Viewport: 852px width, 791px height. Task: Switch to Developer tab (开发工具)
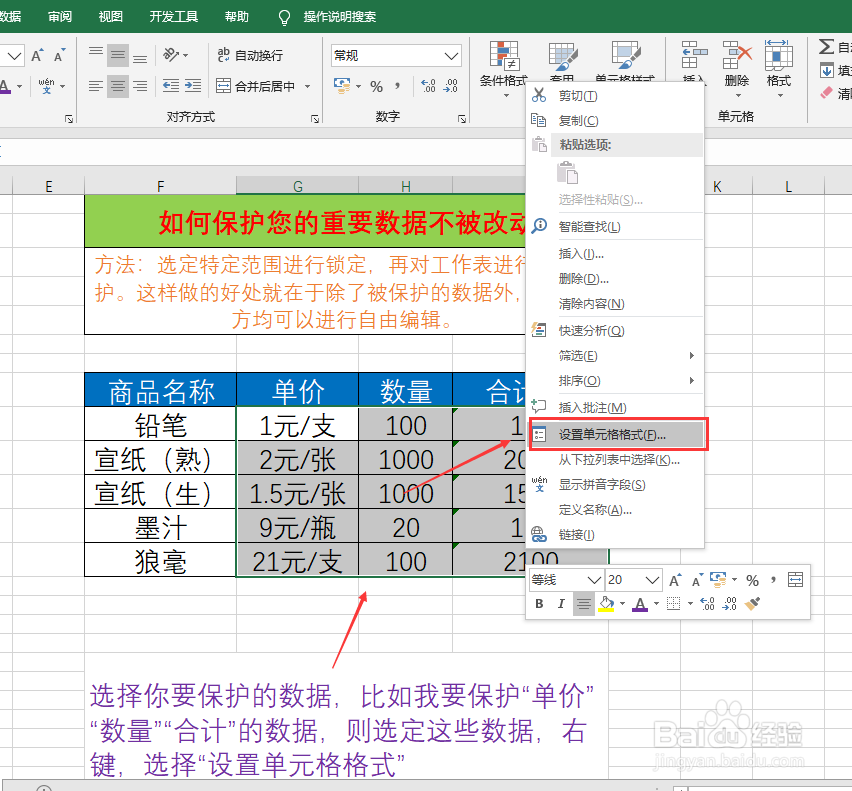pyautogui.click(x=174, y=16)
